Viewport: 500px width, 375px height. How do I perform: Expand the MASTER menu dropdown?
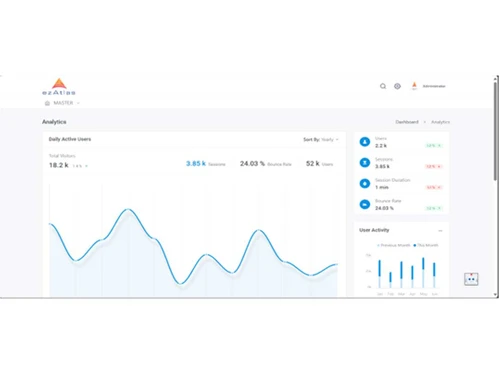63,103
